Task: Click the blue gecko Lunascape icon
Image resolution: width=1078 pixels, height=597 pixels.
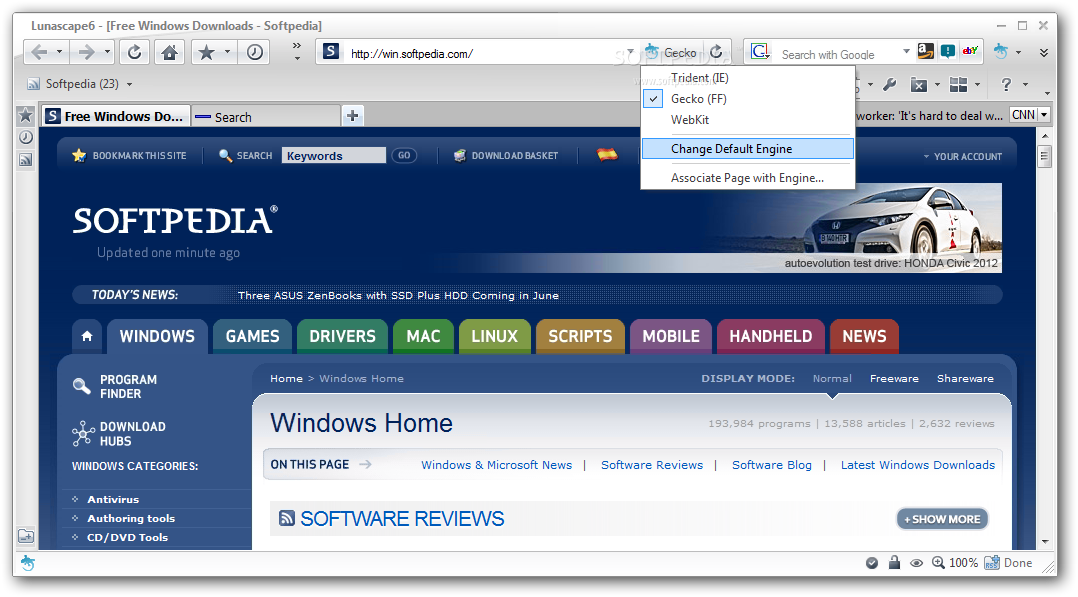Action: 1001,51
